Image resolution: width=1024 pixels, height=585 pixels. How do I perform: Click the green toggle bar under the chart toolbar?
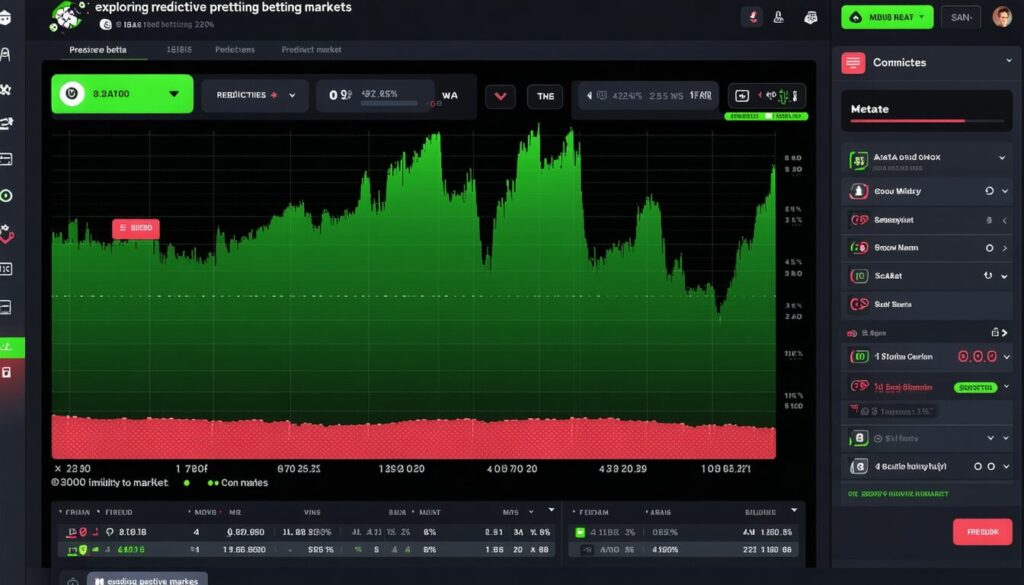[x=766, y=116]
